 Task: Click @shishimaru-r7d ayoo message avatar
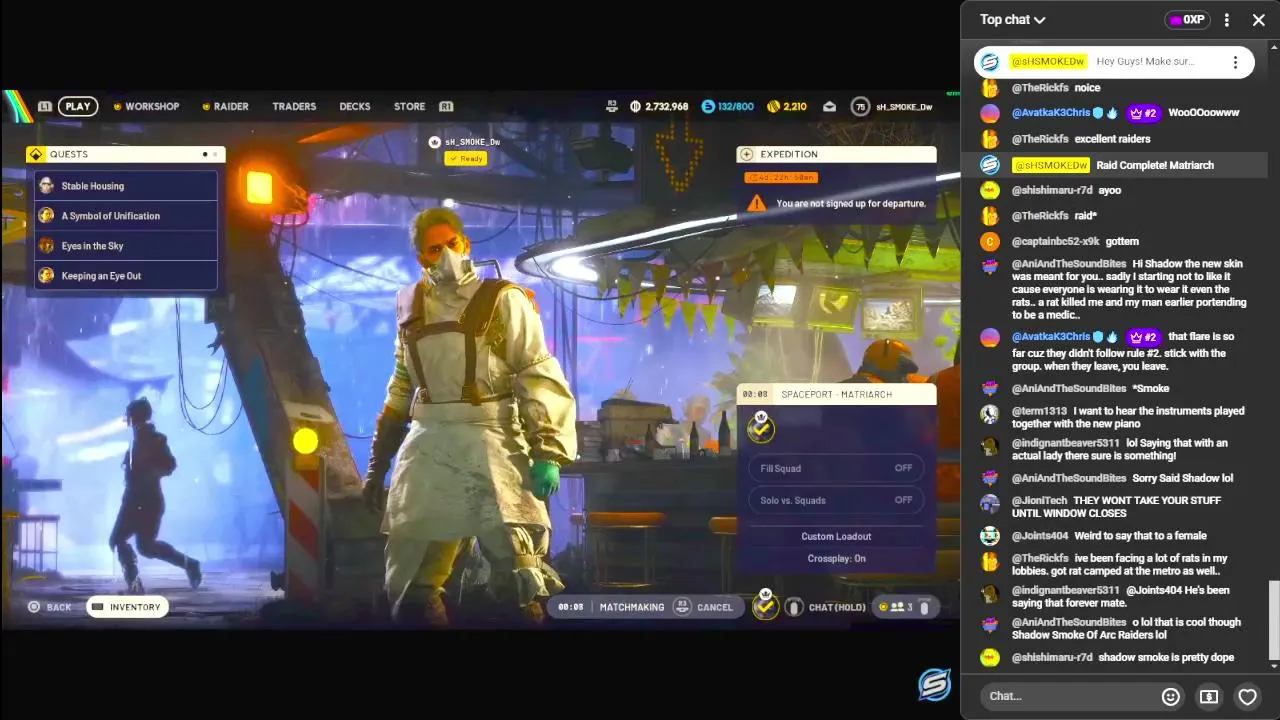pos(990,190)
